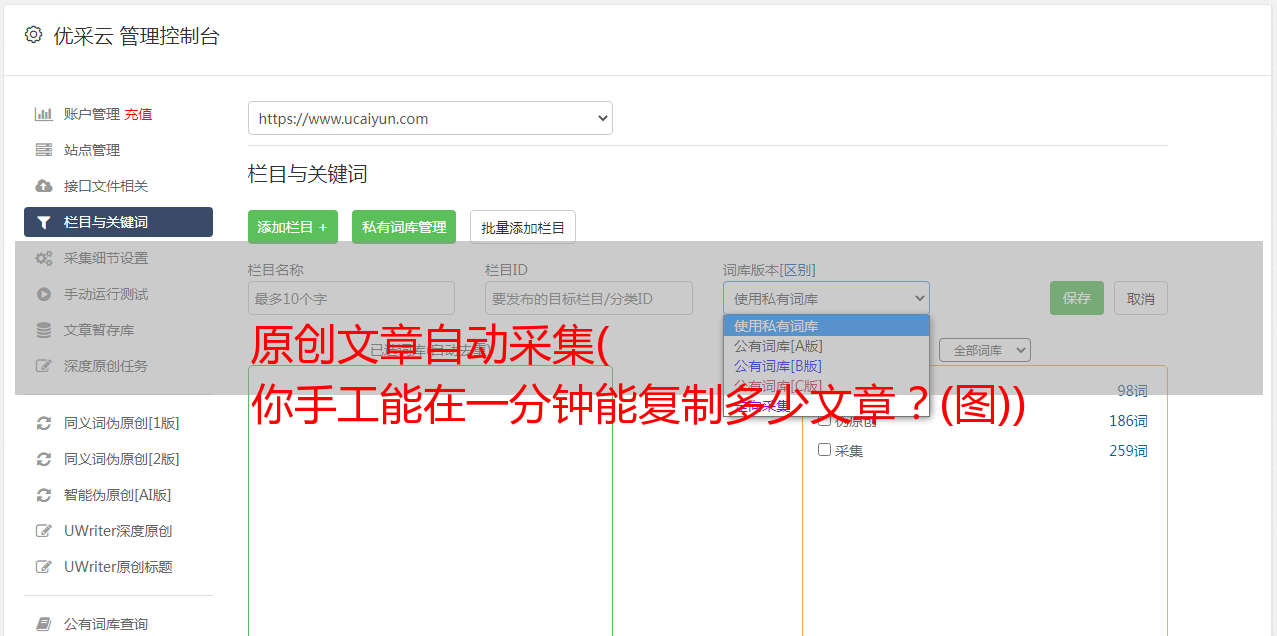Click the 优采云 管理控制台 title
The height and width of the screenshot is (636, 1277).
click(136, 36)
